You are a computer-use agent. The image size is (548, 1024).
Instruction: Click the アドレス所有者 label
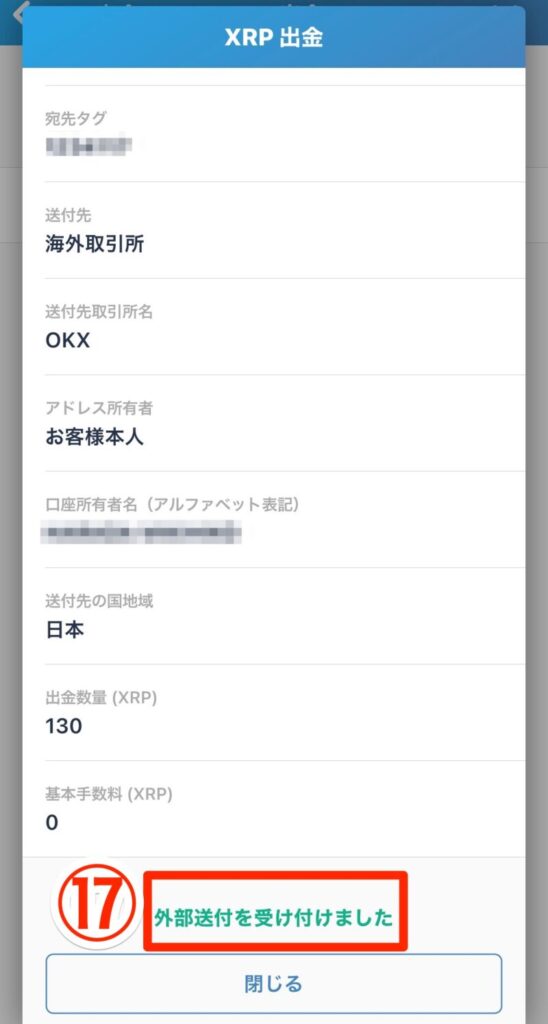99,408
